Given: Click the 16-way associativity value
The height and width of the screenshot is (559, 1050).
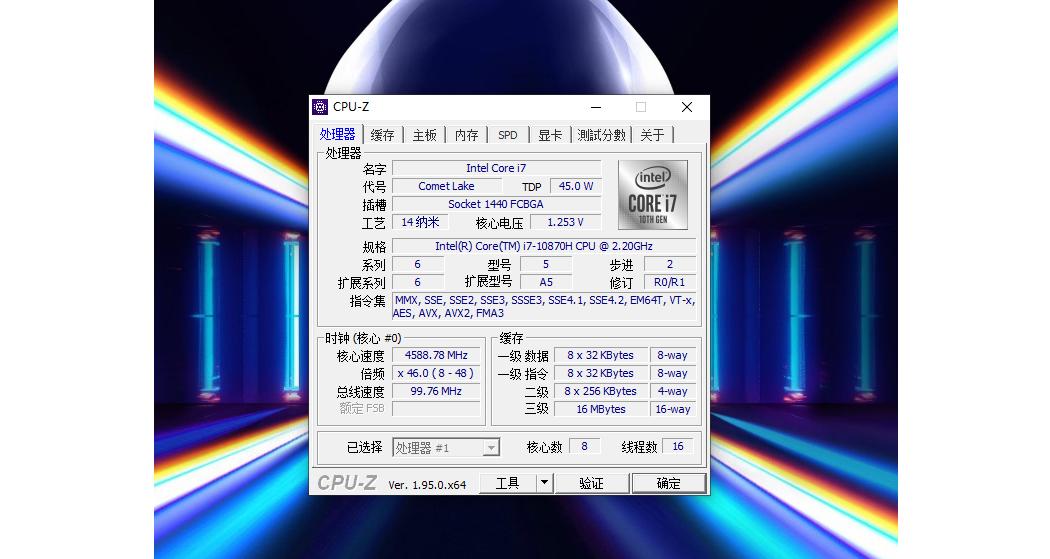Looking at the screenshot, I should (672, 409).
